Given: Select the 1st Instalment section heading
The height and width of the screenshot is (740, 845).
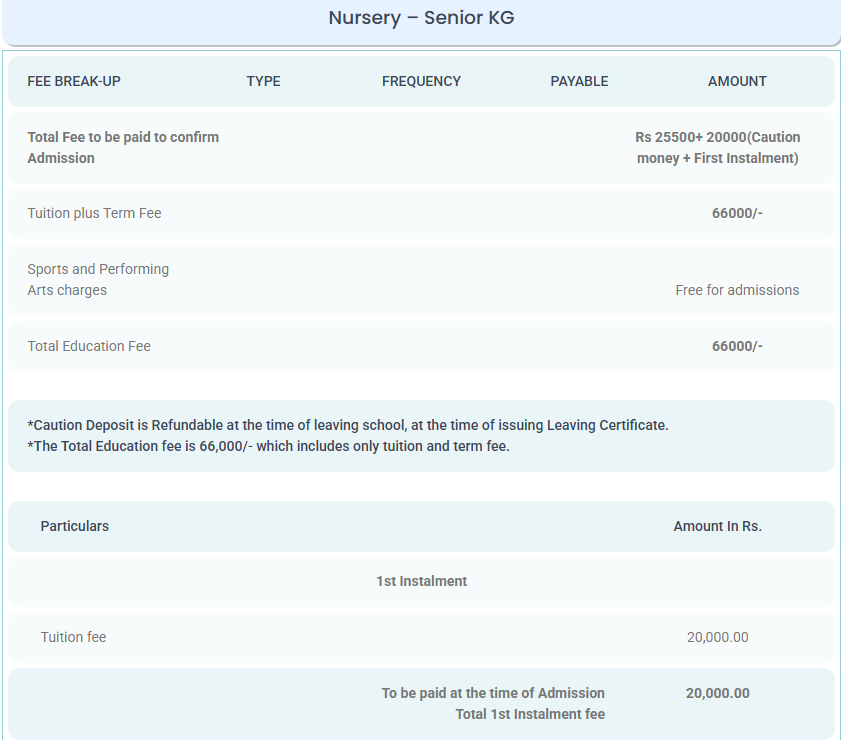Looking at the screenshot, I should (x=421, y=581).
